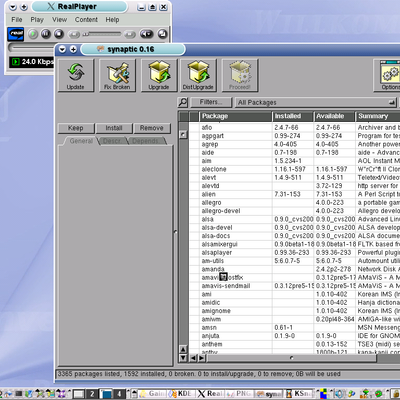Screen dimensions: 400x400
Task: Click the green Play button in RealPlayer
Action: 33,34
